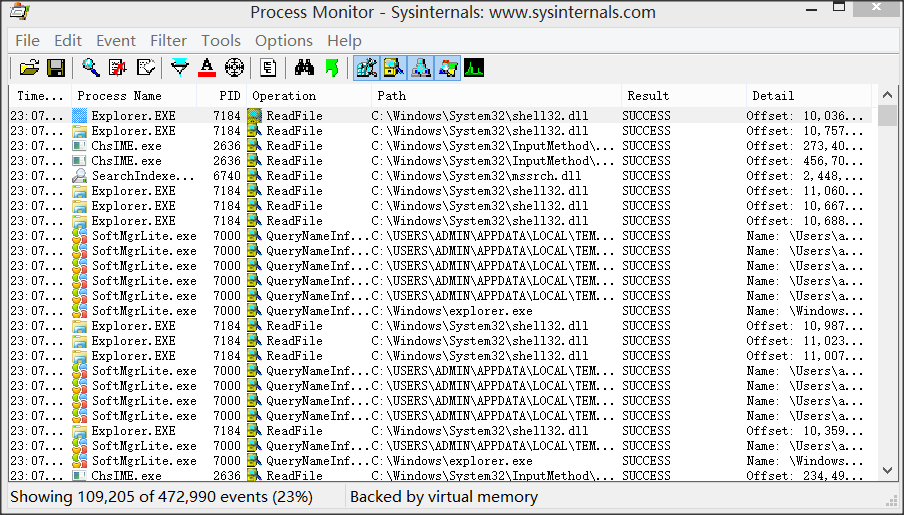Open the Filter menu

pos(168,40)
